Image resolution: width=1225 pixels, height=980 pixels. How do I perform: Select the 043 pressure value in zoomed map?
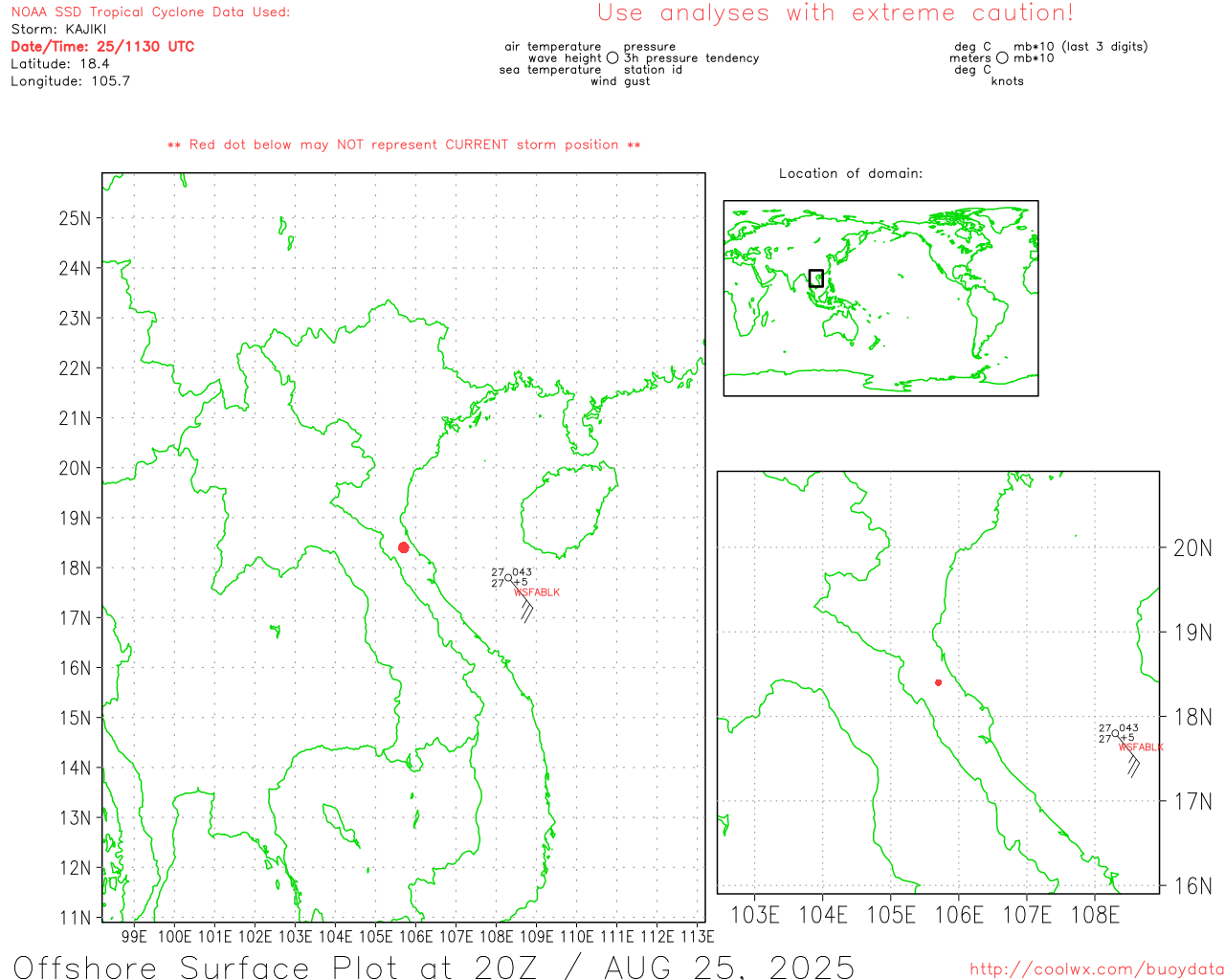click(1128, 728)
